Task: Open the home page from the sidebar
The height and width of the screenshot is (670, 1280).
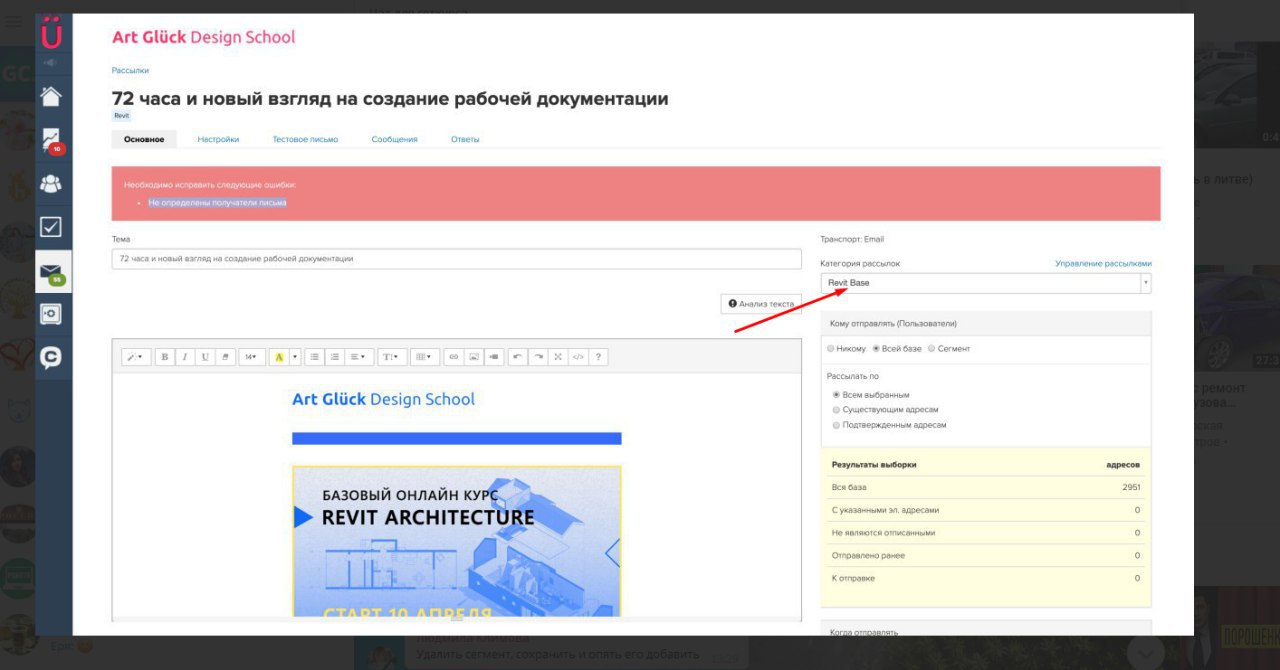Action: 51,96
